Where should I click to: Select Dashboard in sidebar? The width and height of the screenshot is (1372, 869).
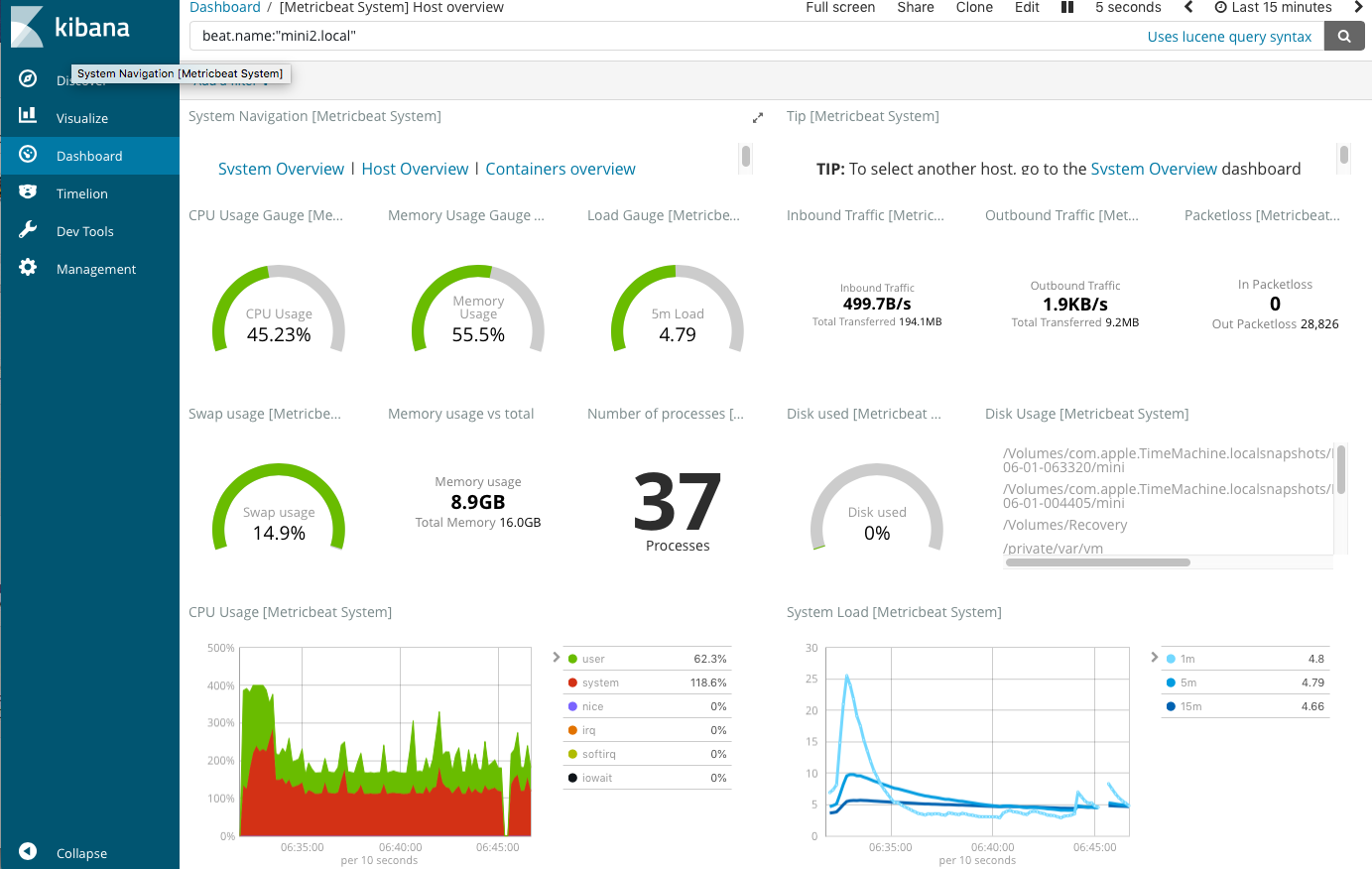(89, 156)
